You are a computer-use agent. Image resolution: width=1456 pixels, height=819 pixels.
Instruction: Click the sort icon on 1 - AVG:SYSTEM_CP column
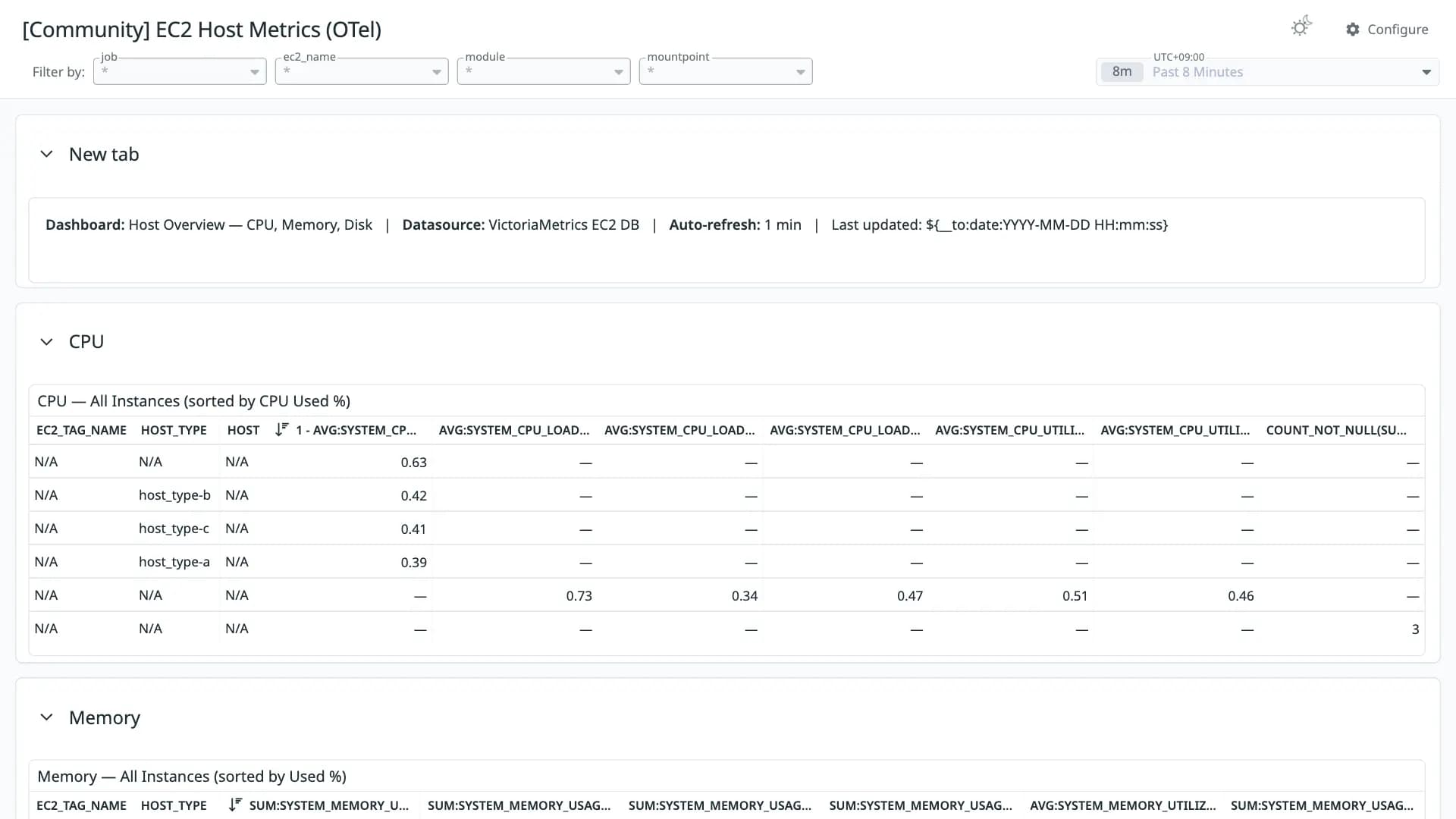click(x=282, y=429)
